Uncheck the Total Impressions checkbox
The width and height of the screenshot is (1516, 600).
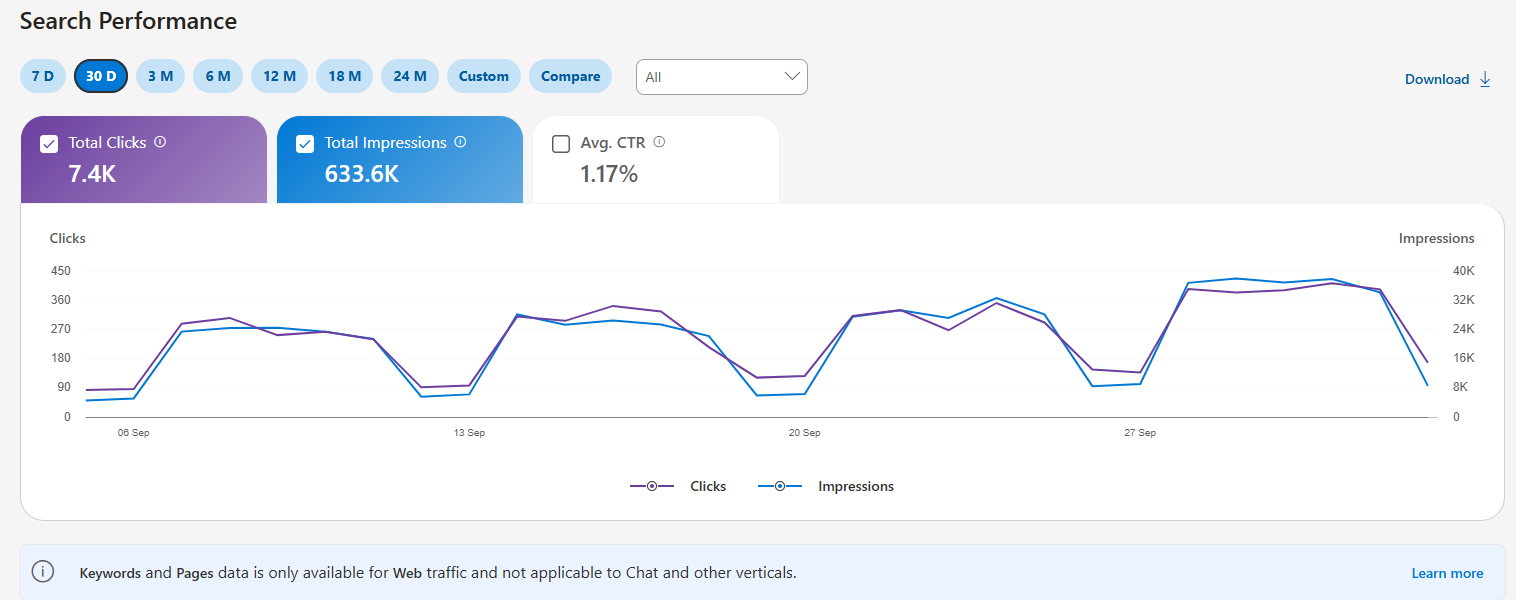(x=305, y=144)
